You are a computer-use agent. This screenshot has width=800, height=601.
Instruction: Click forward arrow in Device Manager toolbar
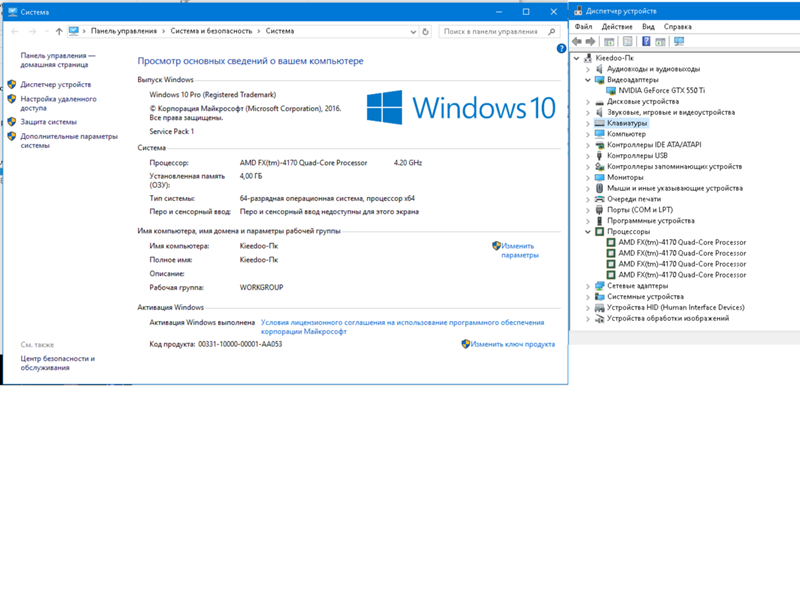590,41
